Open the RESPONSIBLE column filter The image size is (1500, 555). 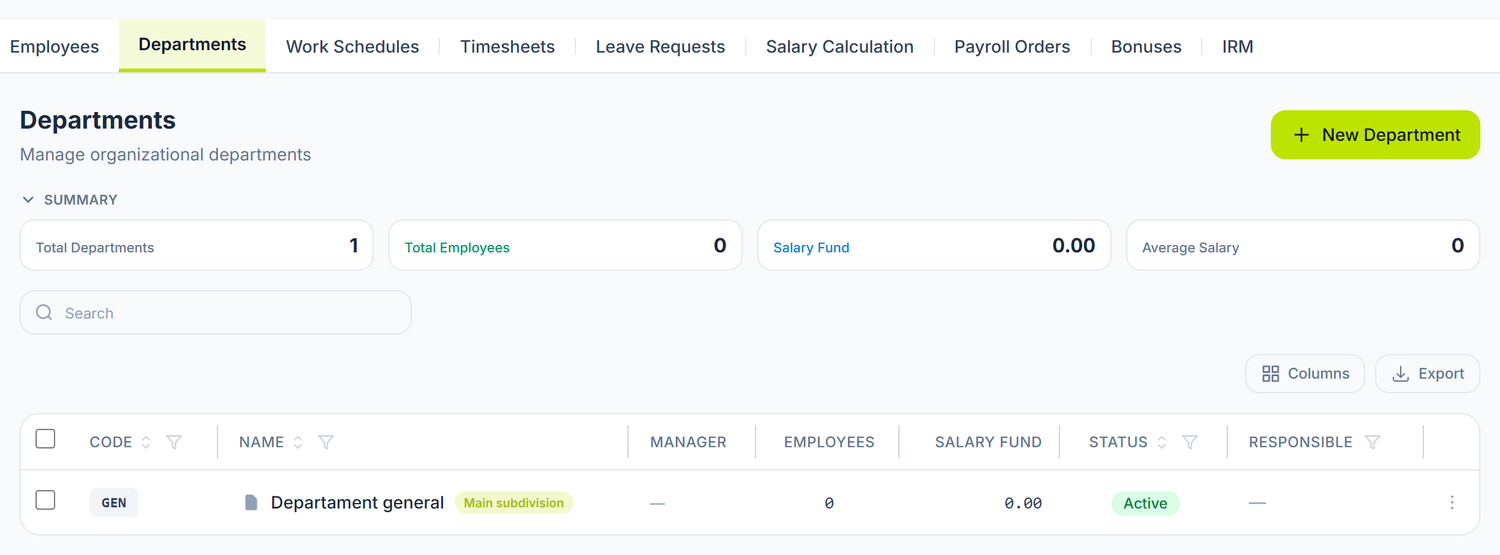pyautogui.click(x=1373, y=442)
